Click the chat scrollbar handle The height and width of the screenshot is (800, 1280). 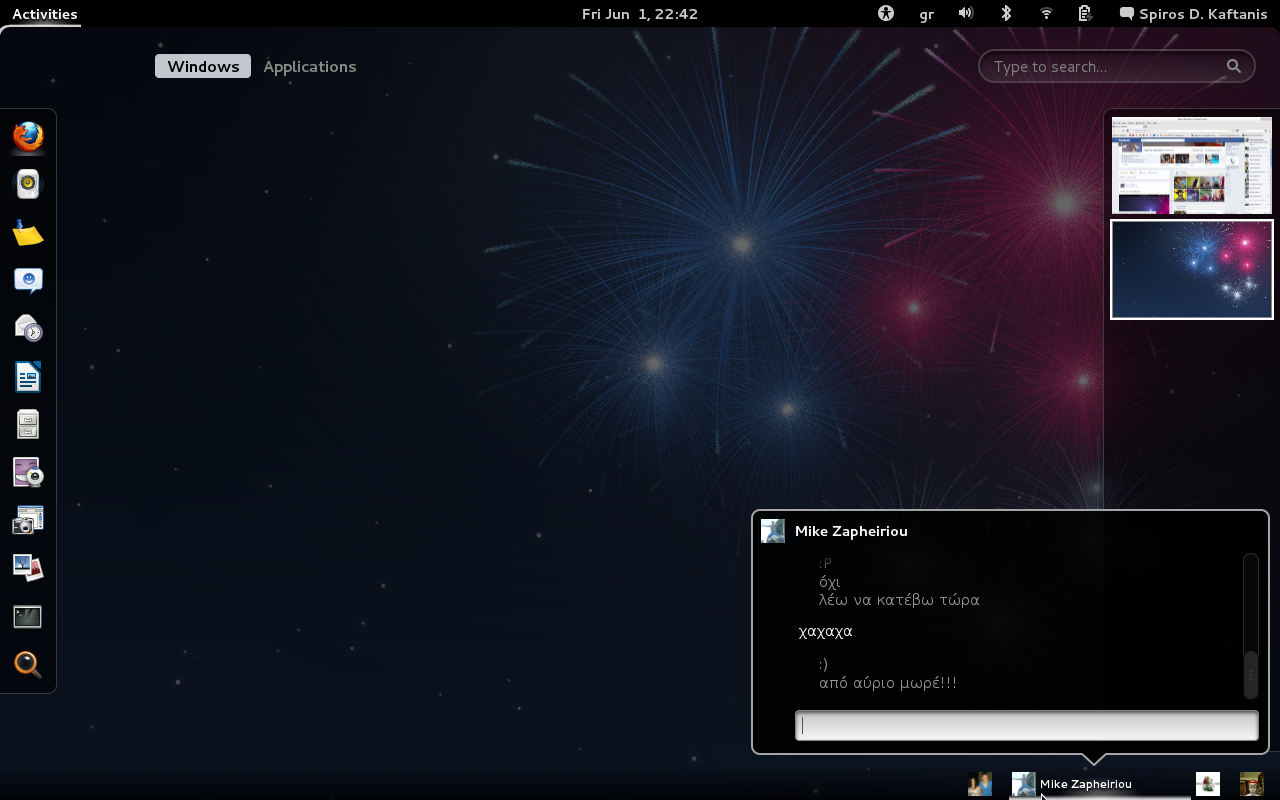[1250, 674]
